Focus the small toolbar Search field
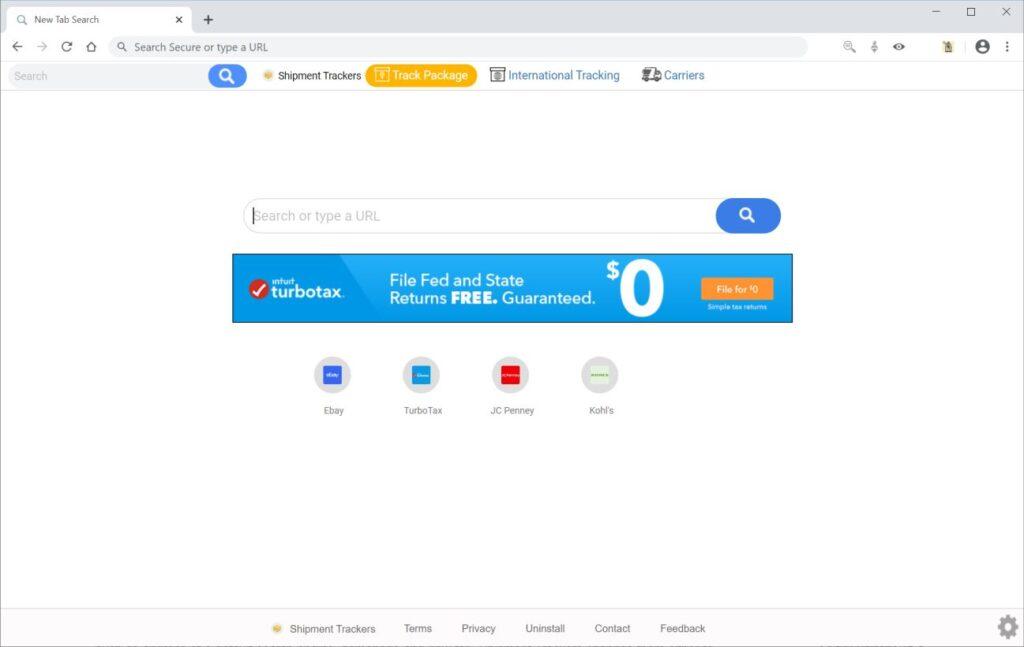1024x647 pixels. click(108, 76)
